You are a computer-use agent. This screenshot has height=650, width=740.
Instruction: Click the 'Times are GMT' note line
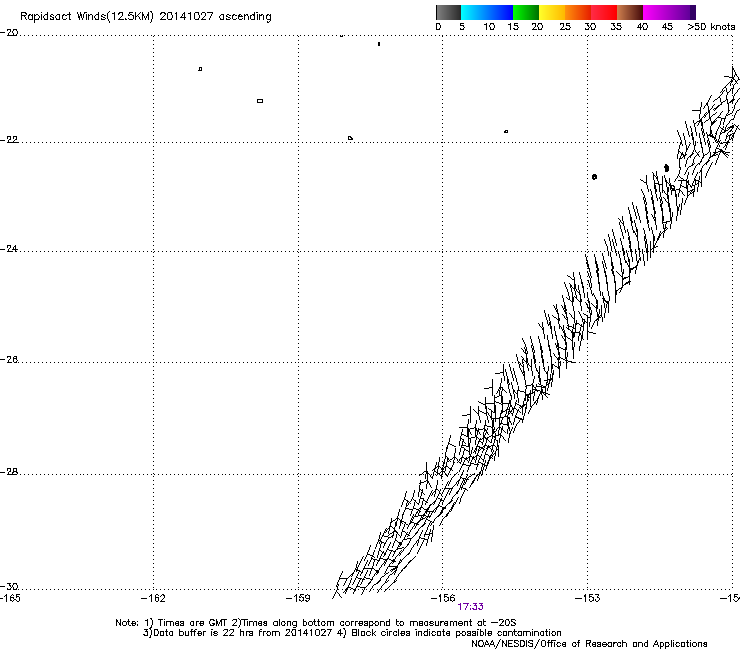[316, 623]
